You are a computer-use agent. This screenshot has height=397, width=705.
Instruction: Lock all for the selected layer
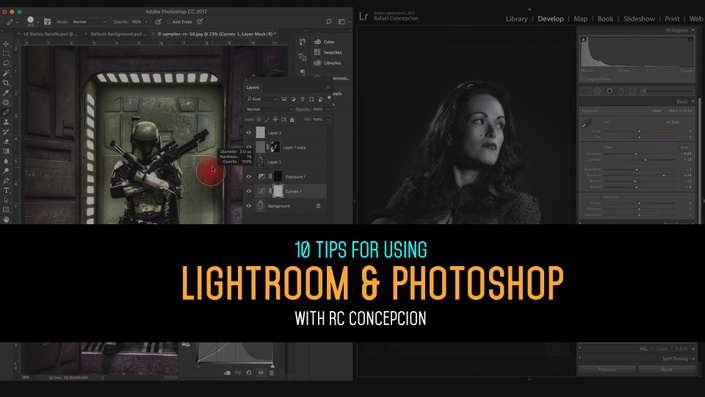[292, 120]
